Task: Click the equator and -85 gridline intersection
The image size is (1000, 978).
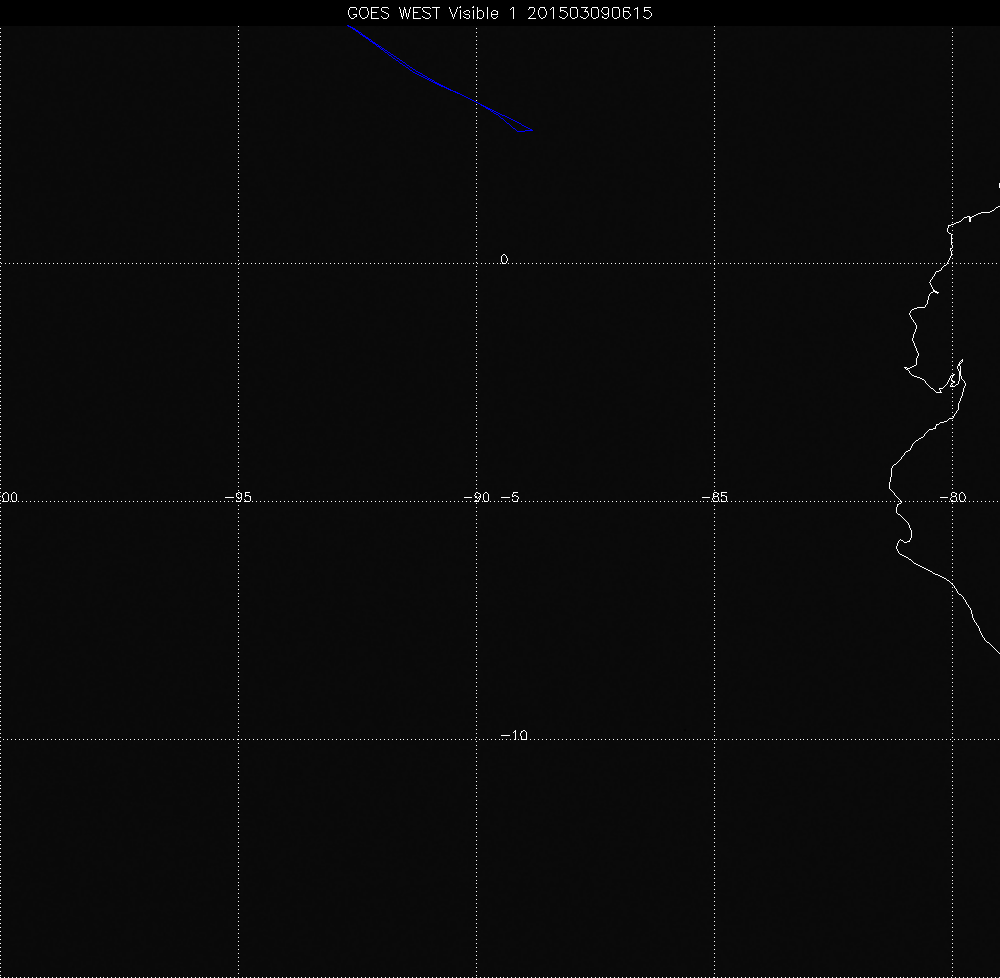Action: [715, 263]
